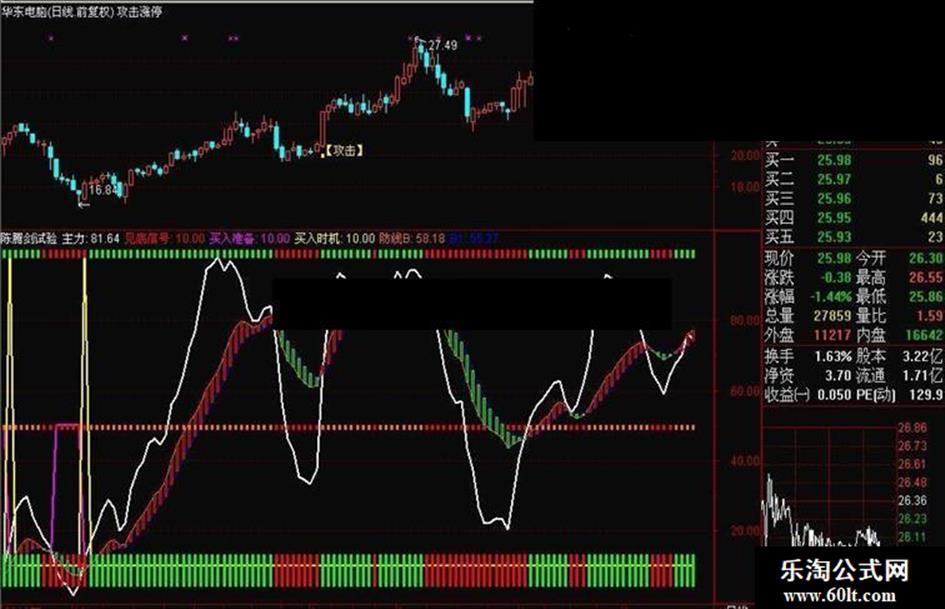945x609 pixels.
Task: Click the 26.36 intraday axis label
Action: click(x=912, y=500)
